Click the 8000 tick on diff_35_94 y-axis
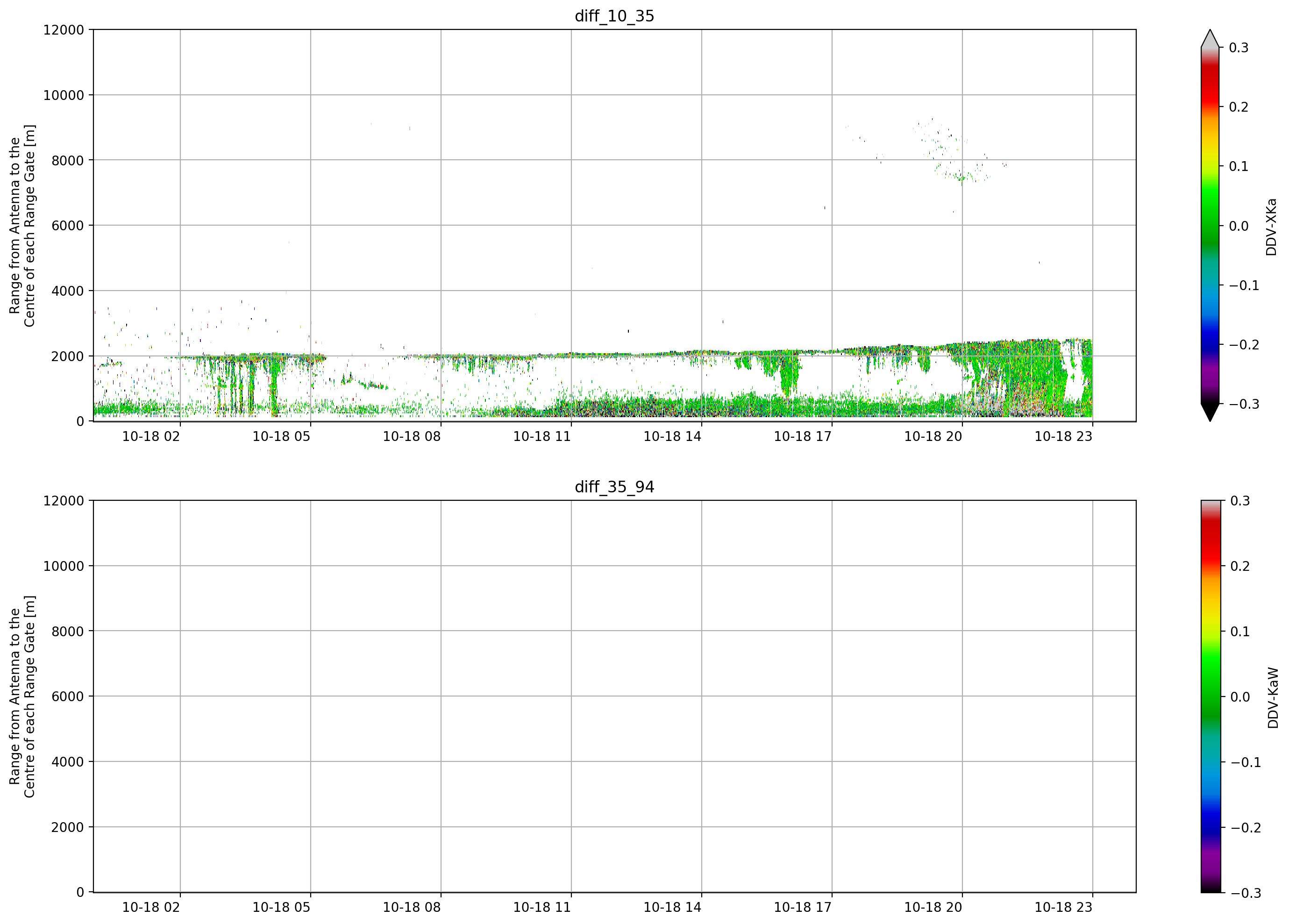1289x924 pixels. click(x=68, y=632)
